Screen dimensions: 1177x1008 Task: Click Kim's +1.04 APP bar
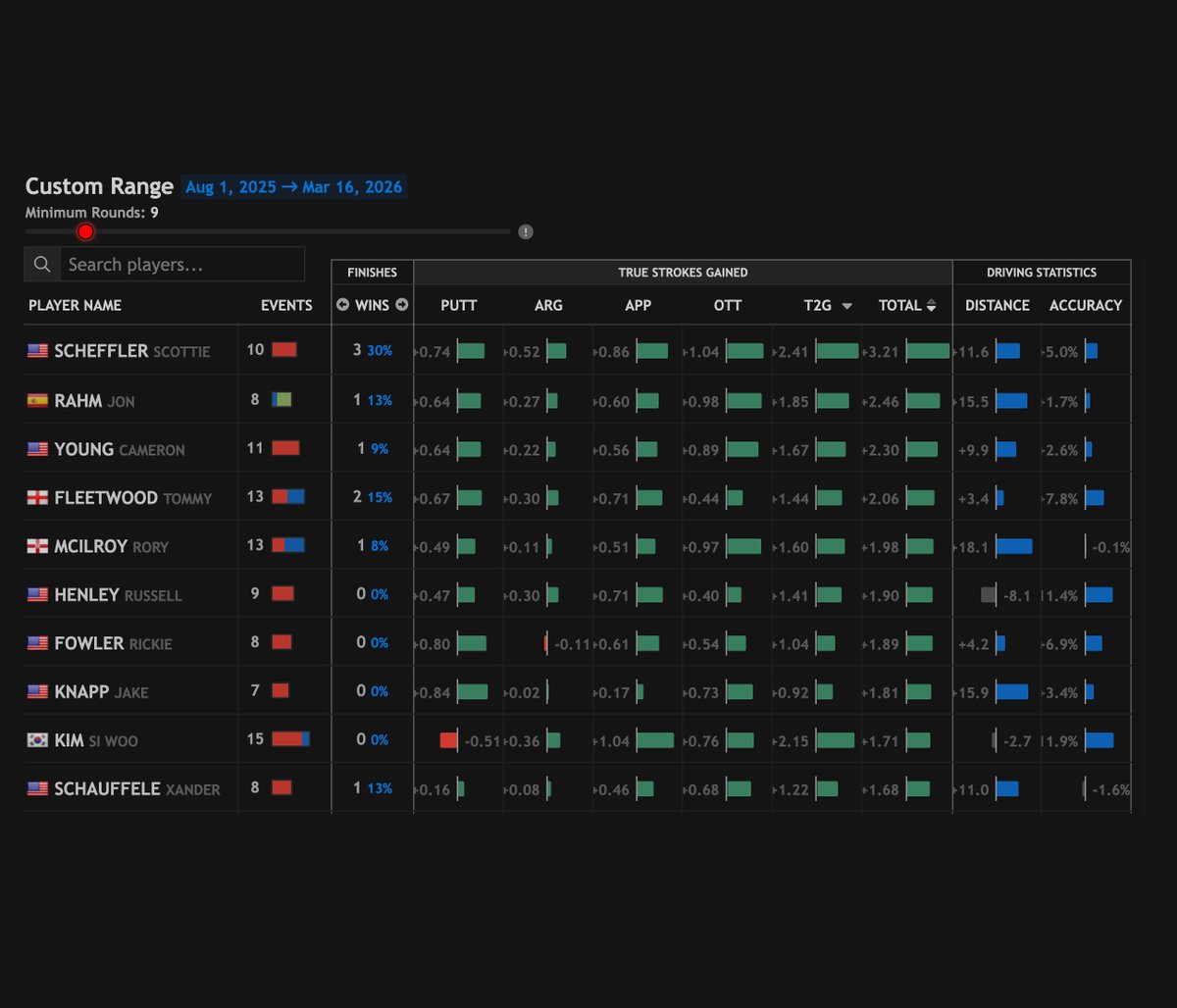[x=655, y=740]
